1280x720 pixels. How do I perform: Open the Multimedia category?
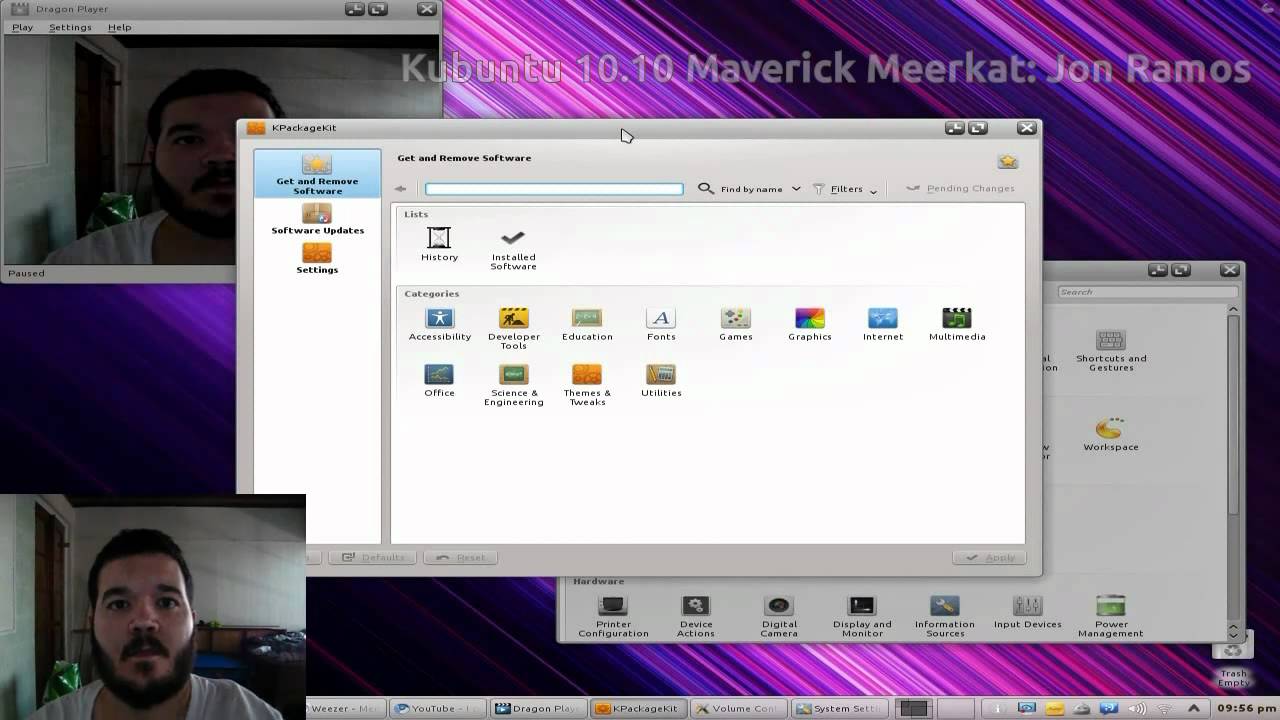tap(957, 324)
